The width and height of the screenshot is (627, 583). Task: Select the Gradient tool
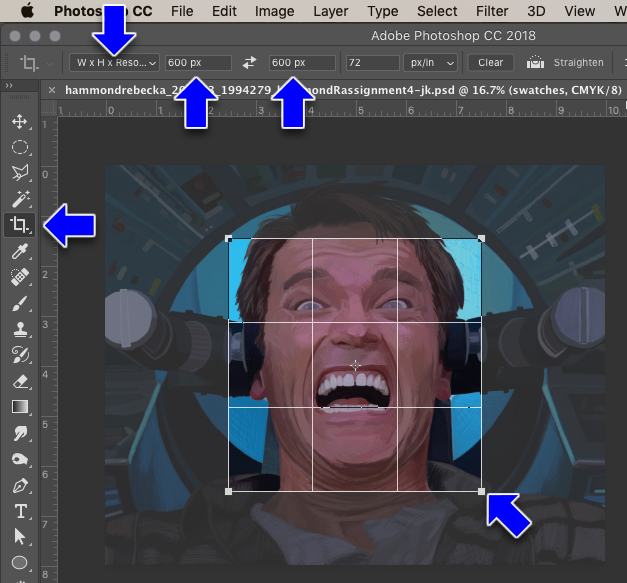[20, 407]
